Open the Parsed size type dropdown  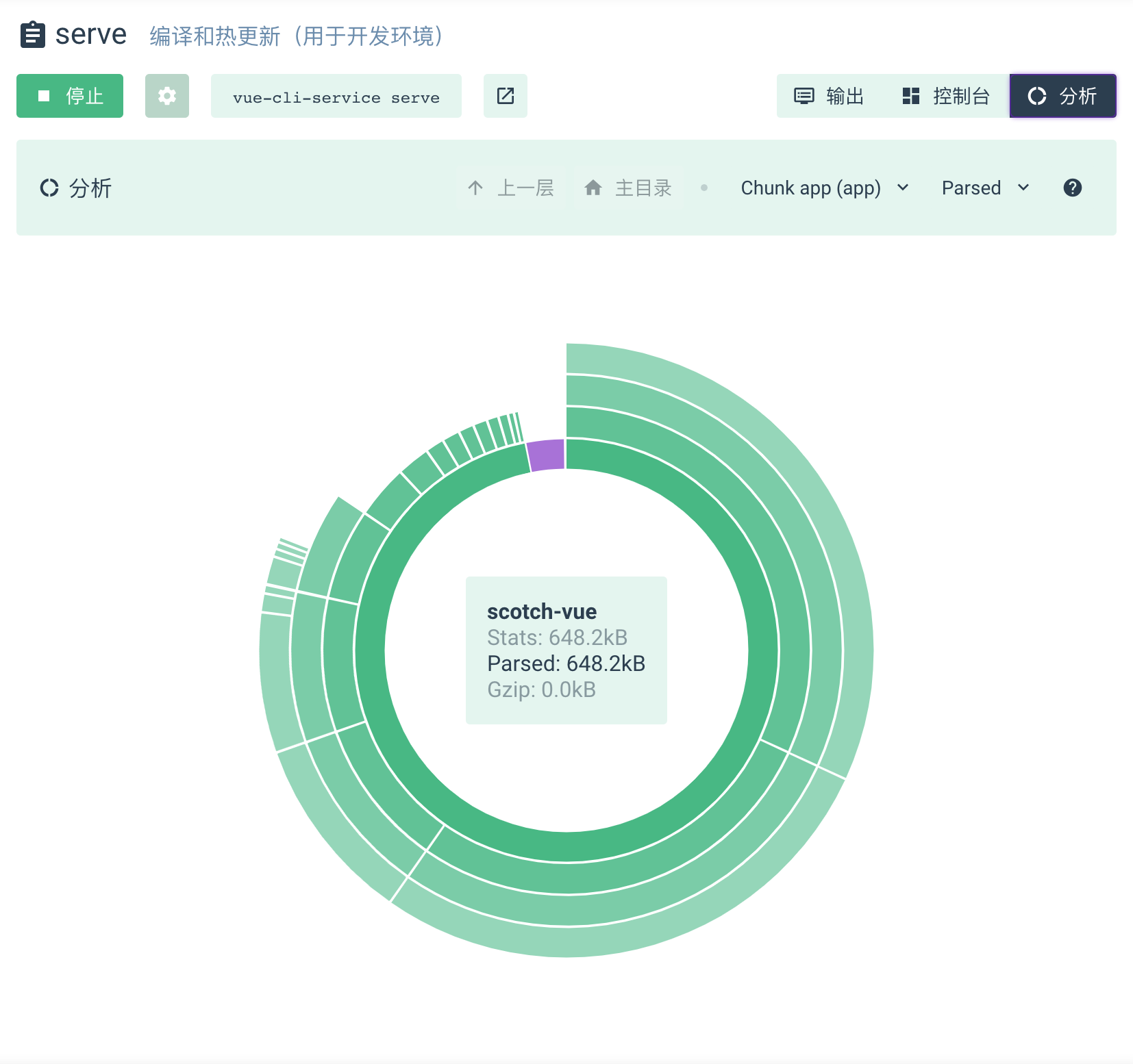pyautogui.click(x=986, y=188)
